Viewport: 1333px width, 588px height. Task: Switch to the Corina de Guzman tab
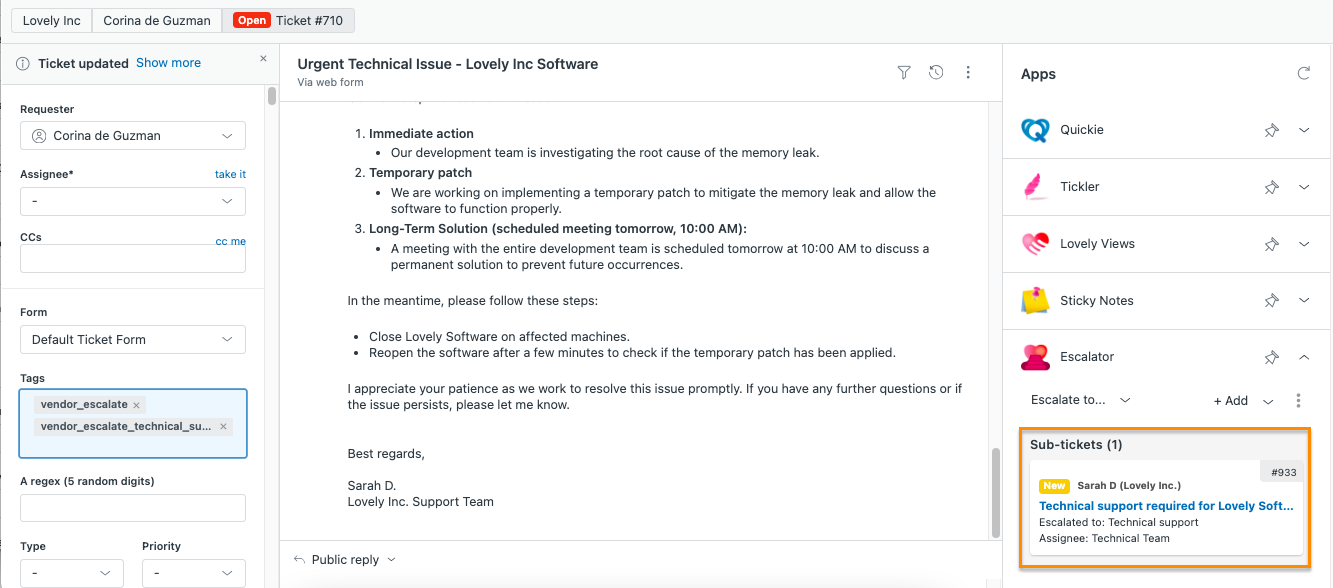[157, 20]
